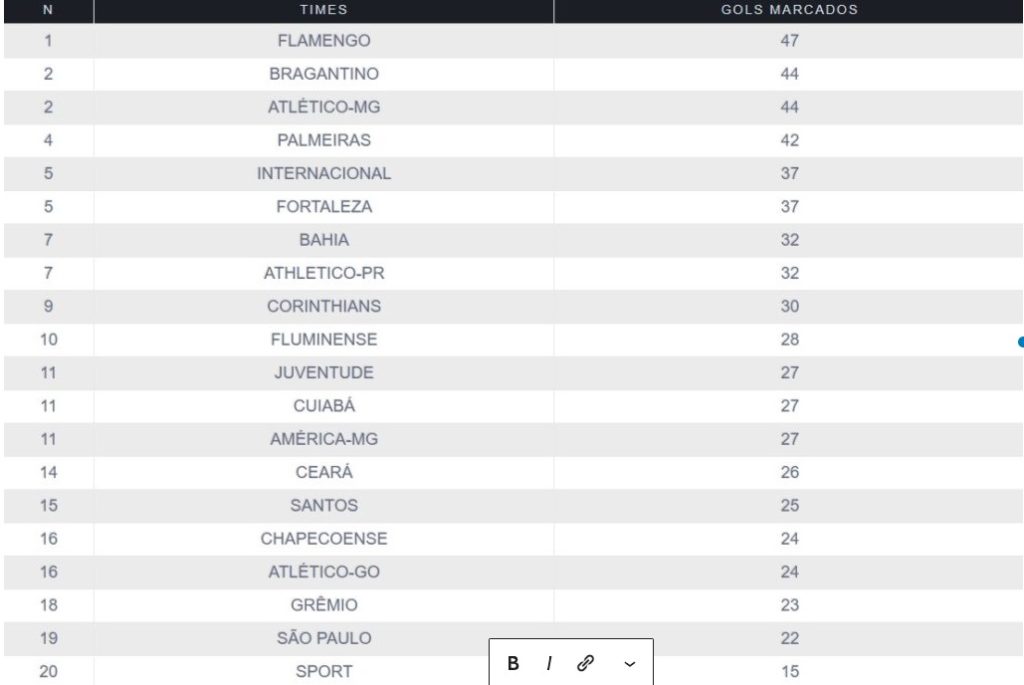Click the GRÊMIO table cell
This screenshot has width=1024, height=685.
tap(324, 605)
